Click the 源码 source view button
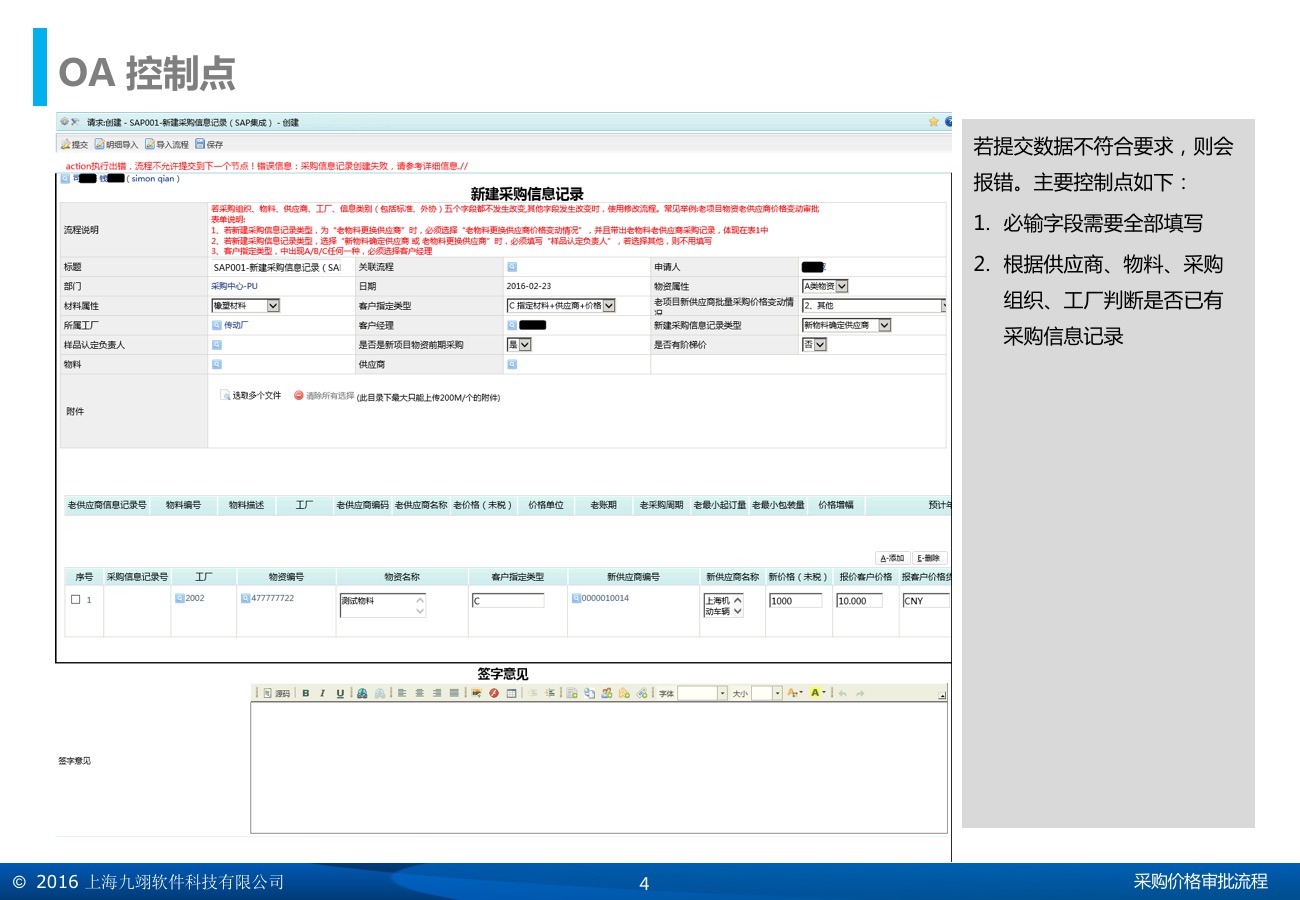 pyautogui.click(x=277, y=693)
